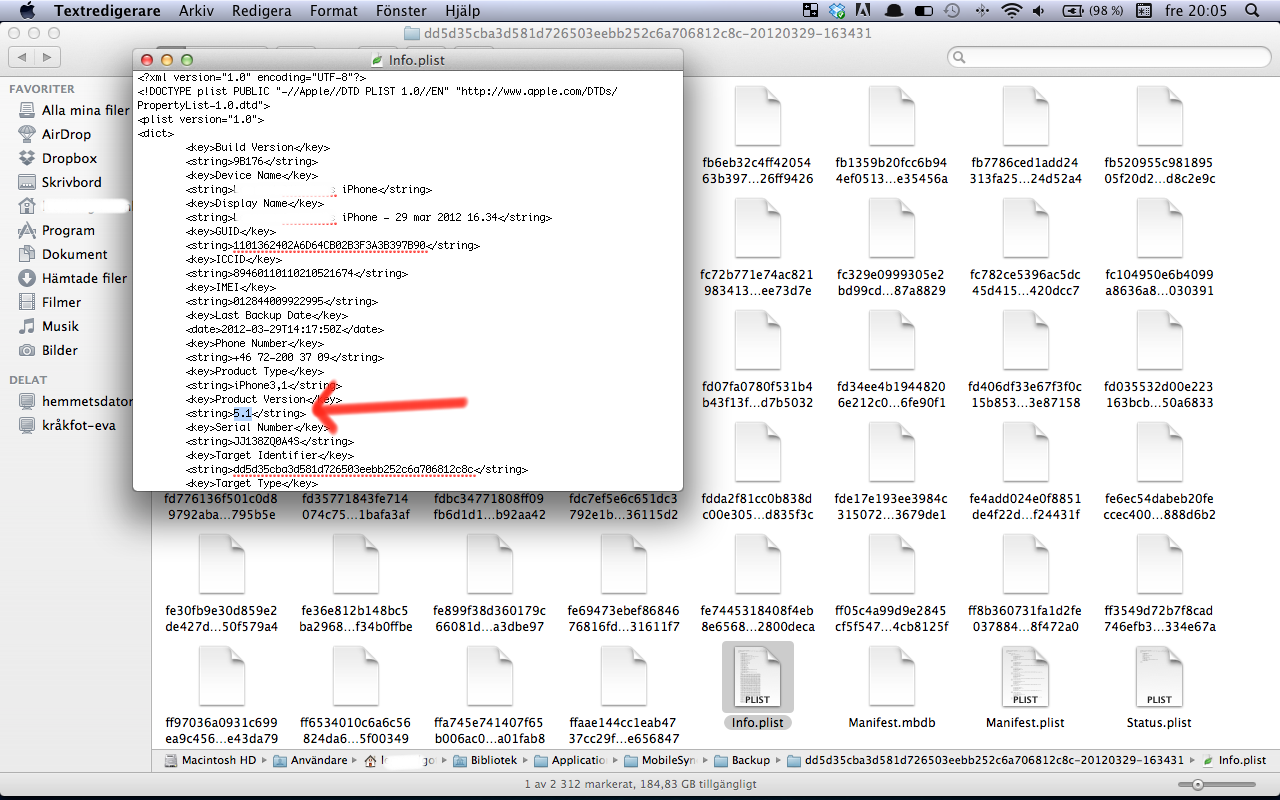The width and height of the screenshot is (1280, 800).
Task: Open the Arkiv menu
Action: click(195, 11)
